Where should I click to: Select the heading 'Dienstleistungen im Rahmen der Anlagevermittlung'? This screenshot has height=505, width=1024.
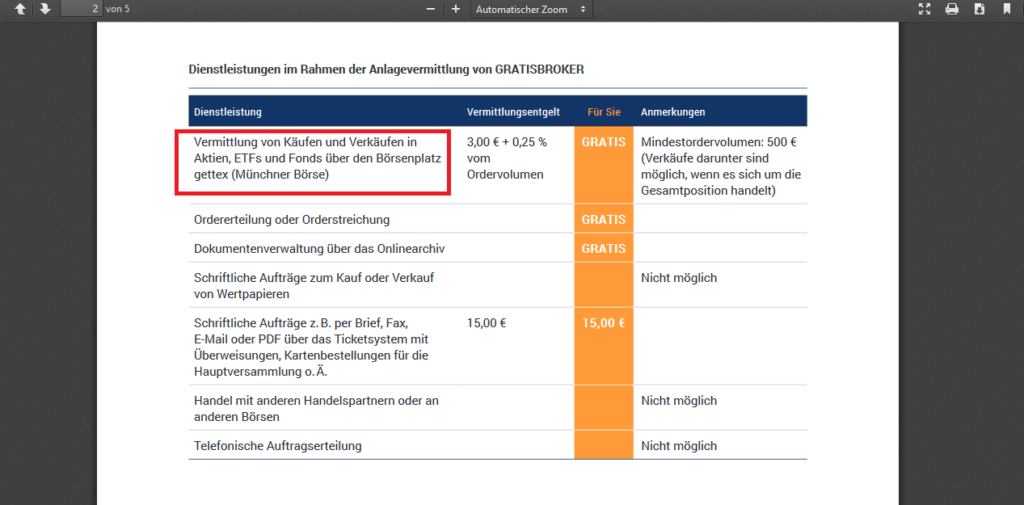(x=386, y=69)
